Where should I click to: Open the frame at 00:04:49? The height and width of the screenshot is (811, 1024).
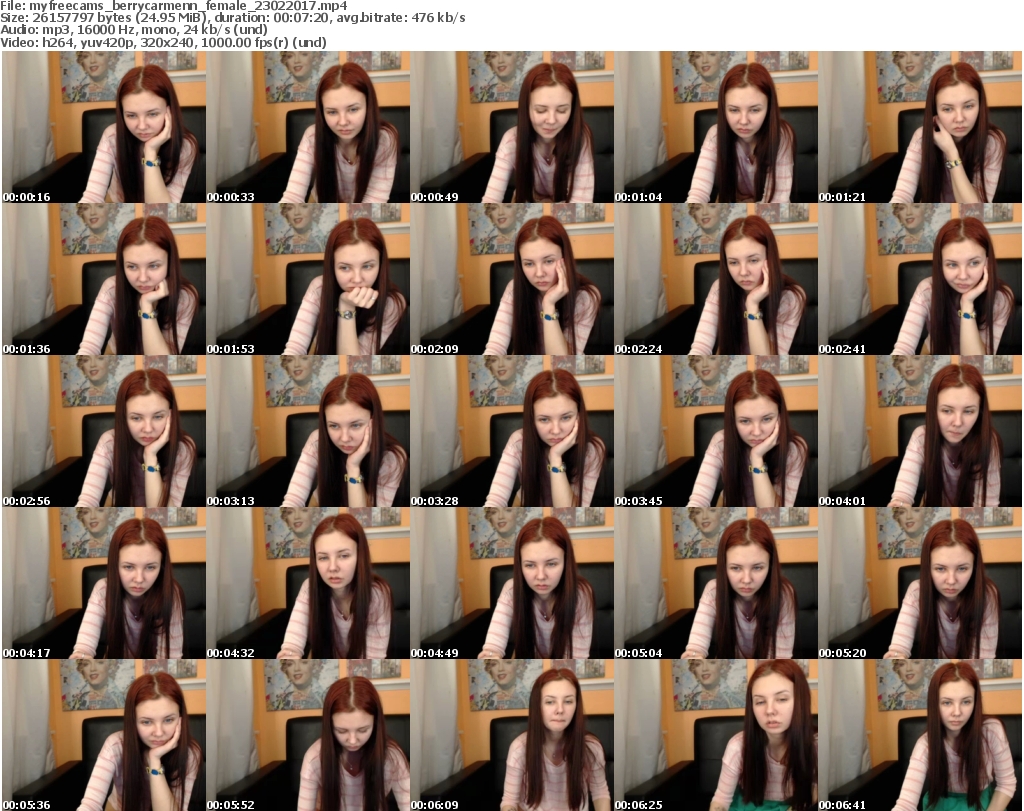point(512,583)
